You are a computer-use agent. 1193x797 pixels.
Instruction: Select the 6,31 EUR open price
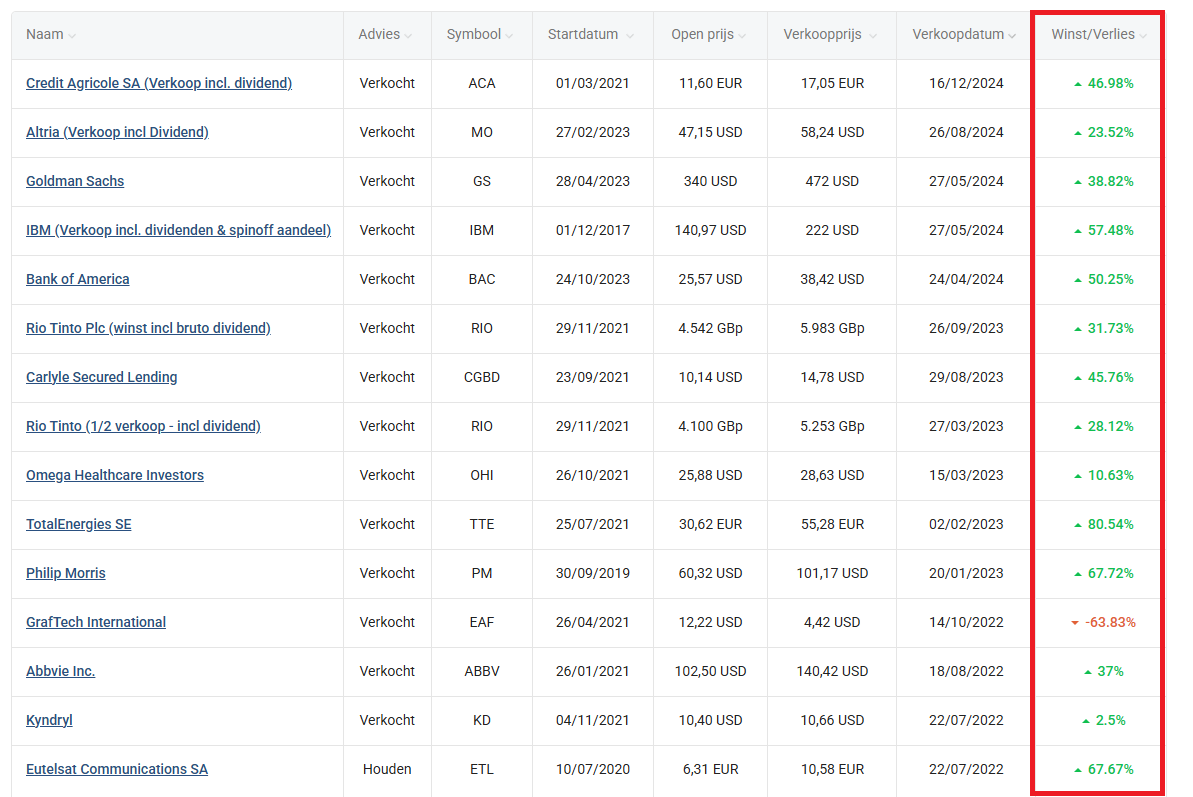pos(711,769)
